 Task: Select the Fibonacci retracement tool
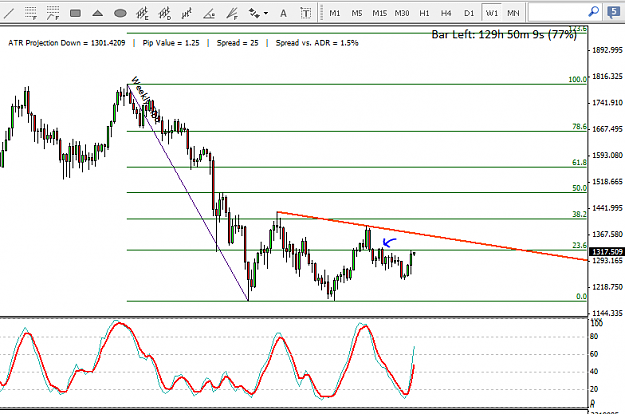coord(31,14)
